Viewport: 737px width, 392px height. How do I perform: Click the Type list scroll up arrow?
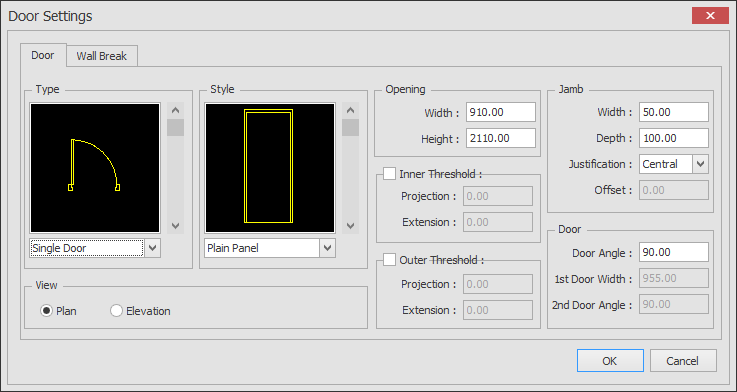tap(175, 110)
